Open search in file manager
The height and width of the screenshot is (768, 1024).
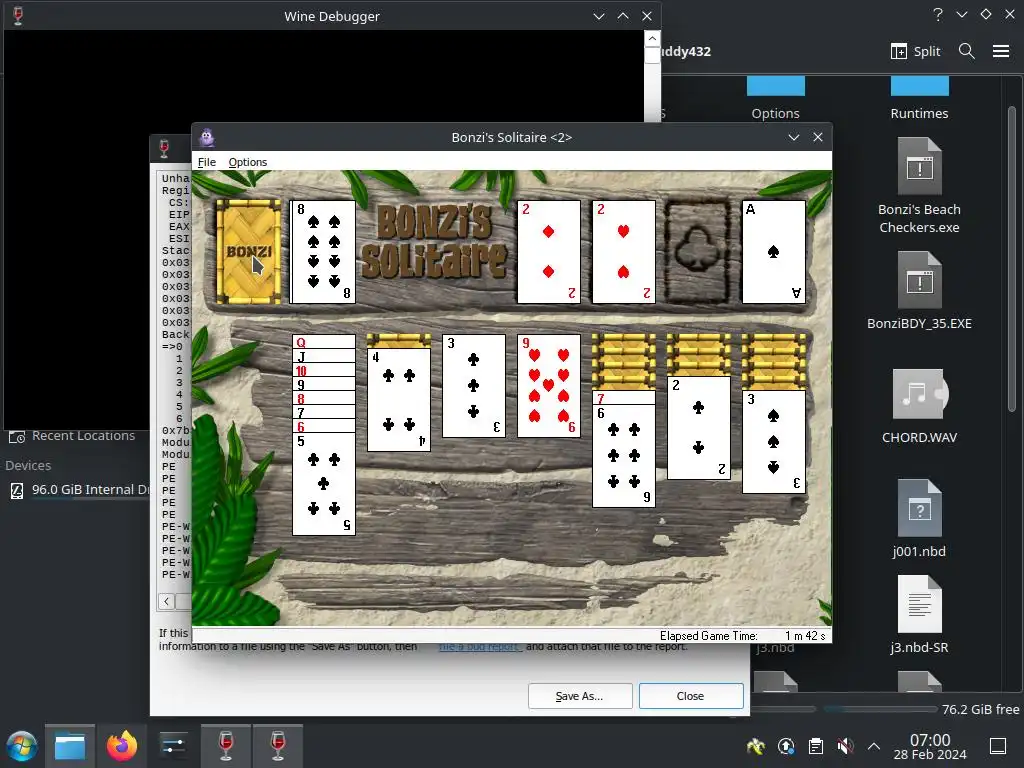point(967,52)
